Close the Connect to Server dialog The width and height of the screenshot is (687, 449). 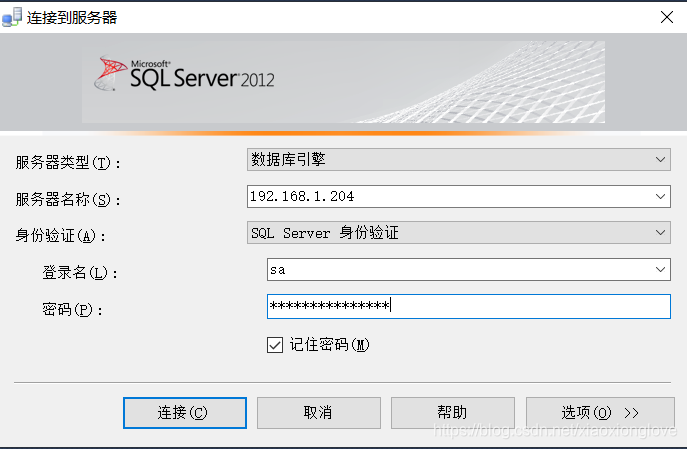click(667, 17)
